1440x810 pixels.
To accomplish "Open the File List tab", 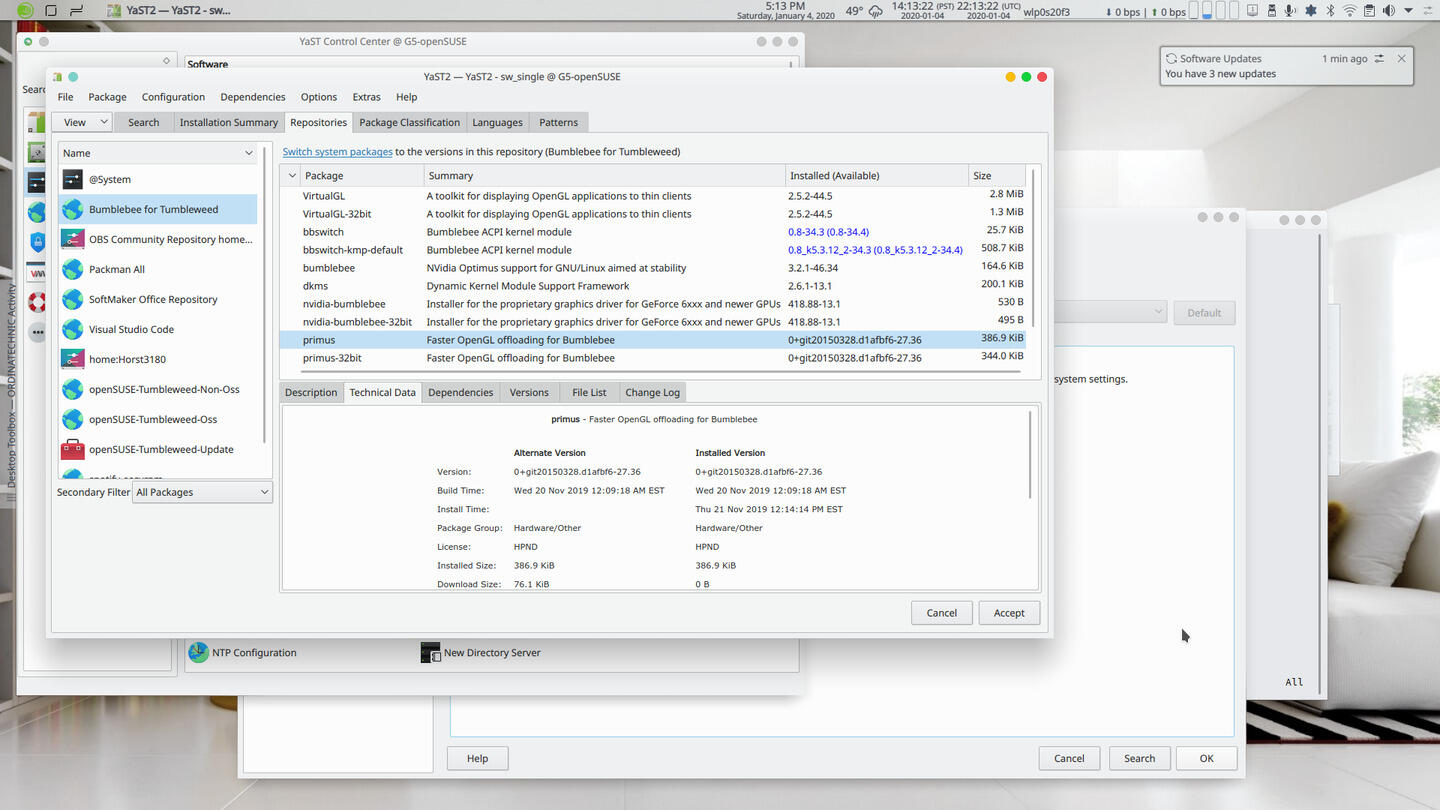I will point(589,392).
